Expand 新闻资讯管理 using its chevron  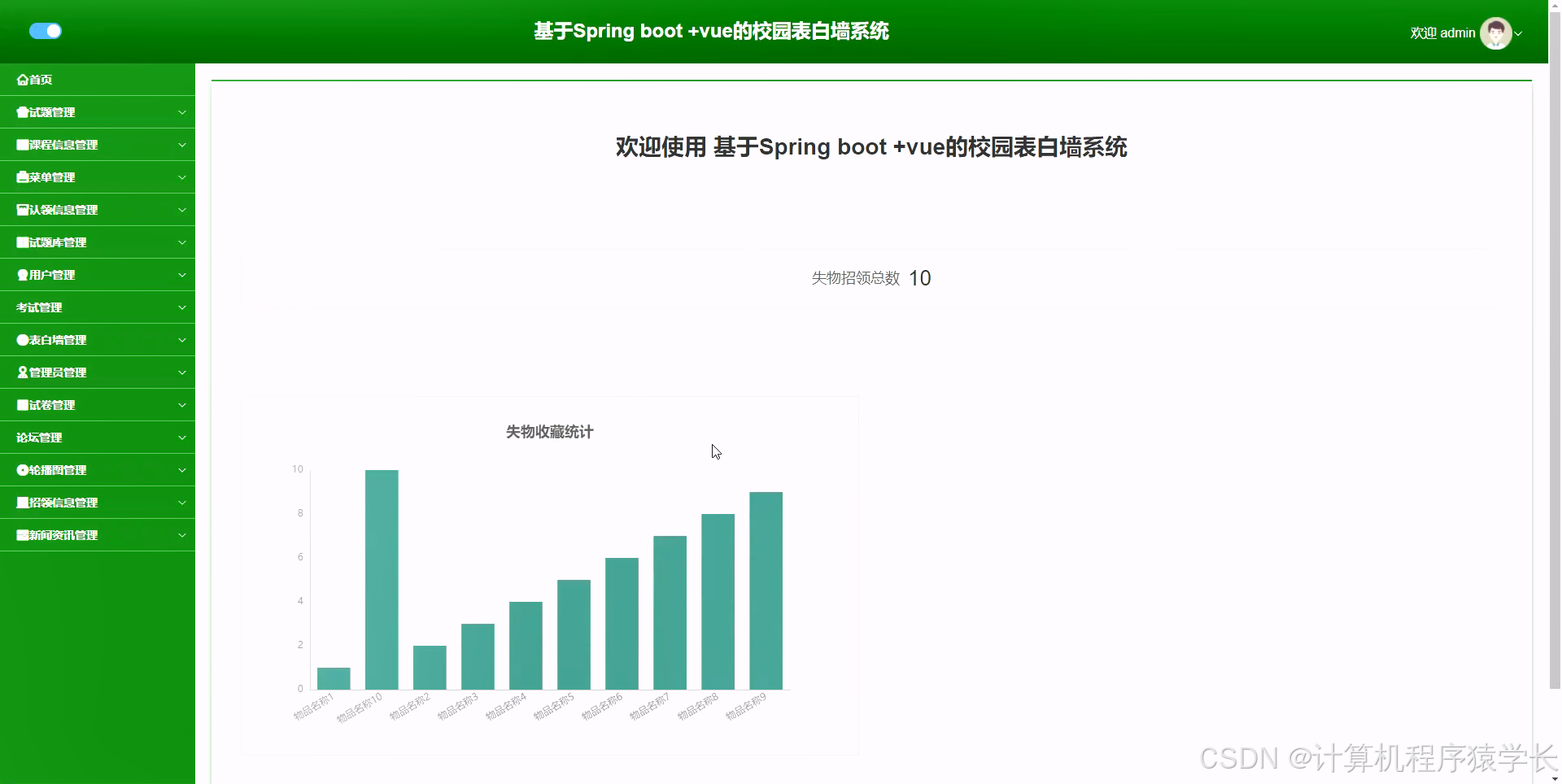[x=182, y=535]
